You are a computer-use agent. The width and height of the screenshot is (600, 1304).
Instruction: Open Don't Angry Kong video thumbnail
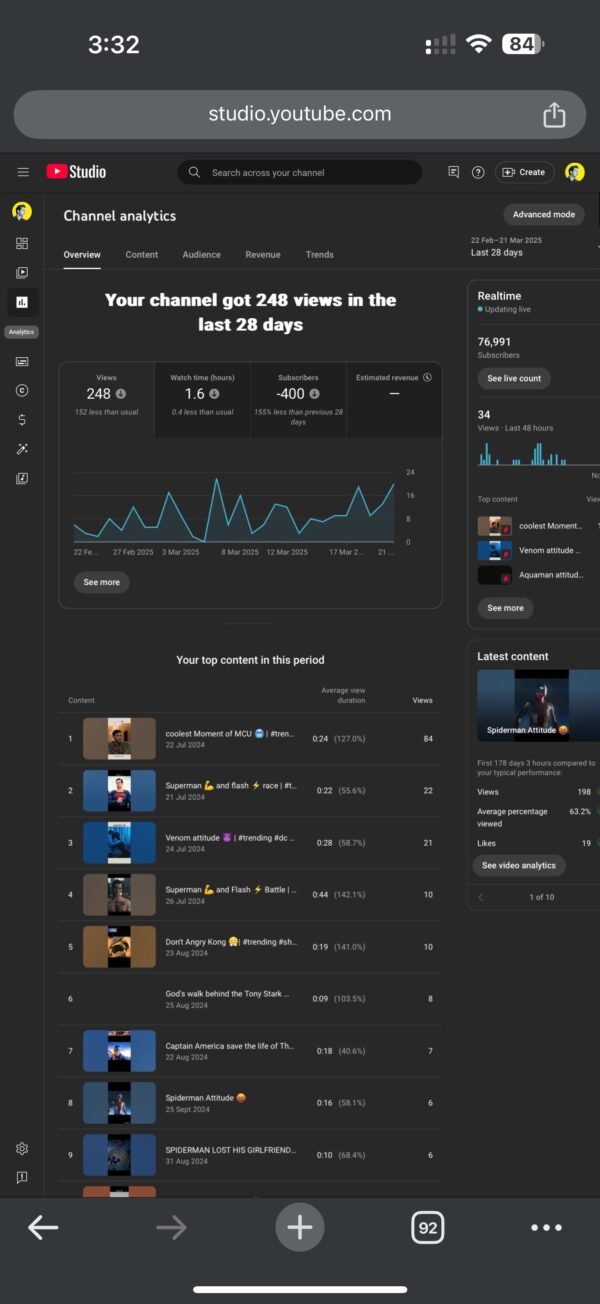tap(119, 947)
